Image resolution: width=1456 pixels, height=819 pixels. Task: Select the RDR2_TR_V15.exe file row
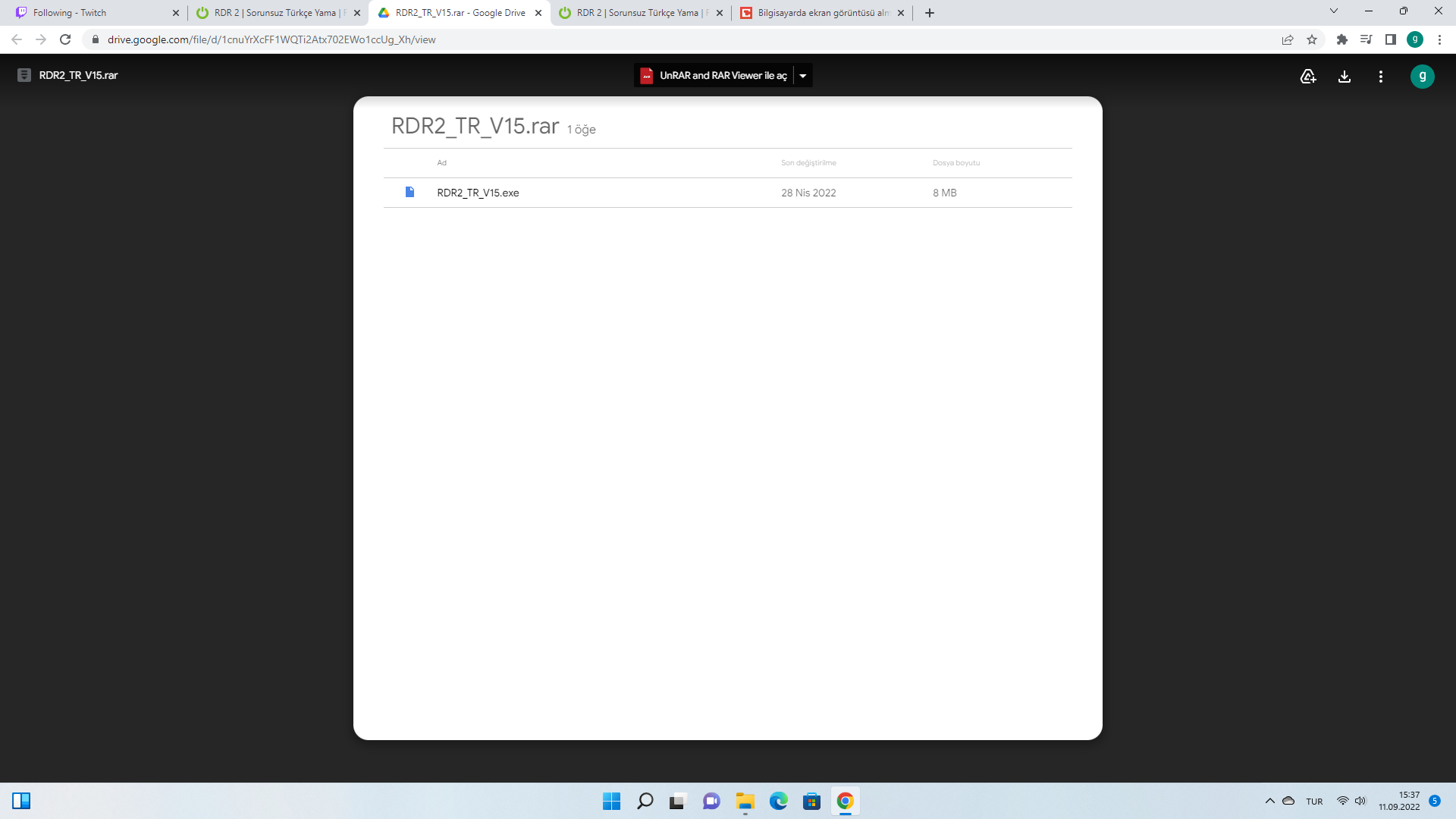(x=478, y=193)
